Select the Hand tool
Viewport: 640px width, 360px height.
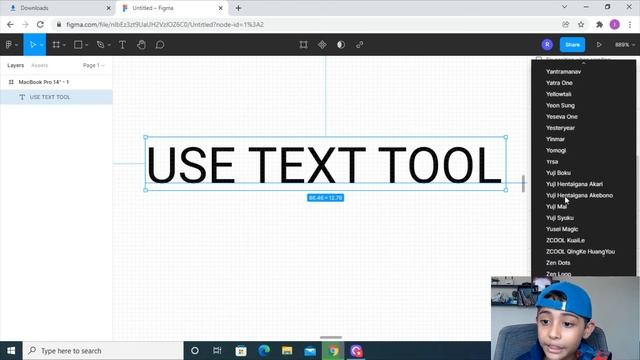[x=141, y=44]
